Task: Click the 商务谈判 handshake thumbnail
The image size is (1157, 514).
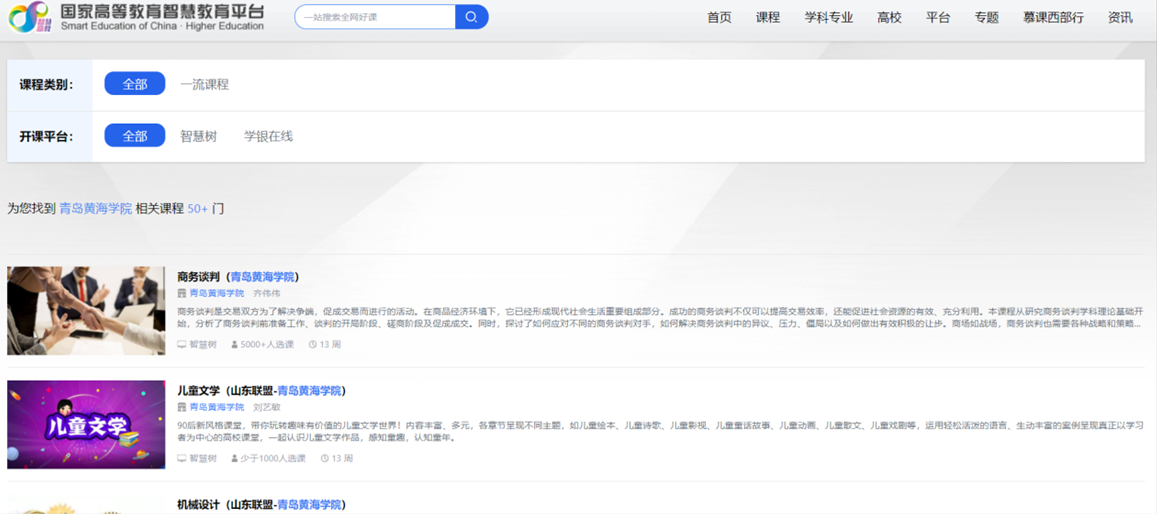Action: [x=86, y=311]
